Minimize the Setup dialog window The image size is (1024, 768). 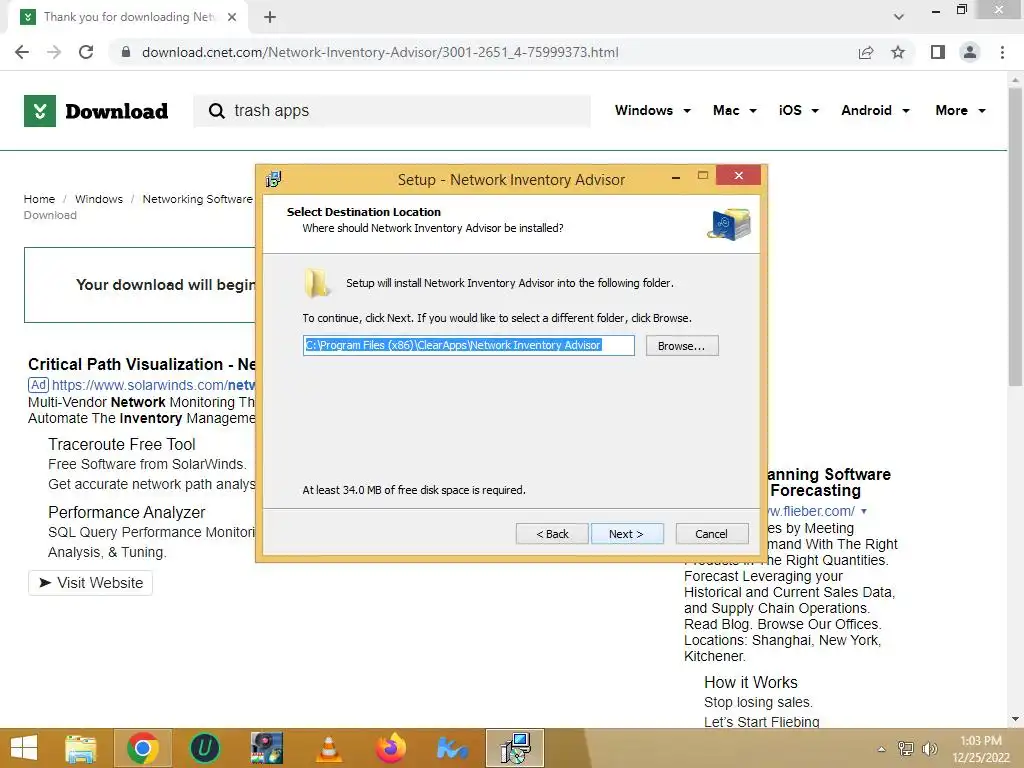pos(676,176)
